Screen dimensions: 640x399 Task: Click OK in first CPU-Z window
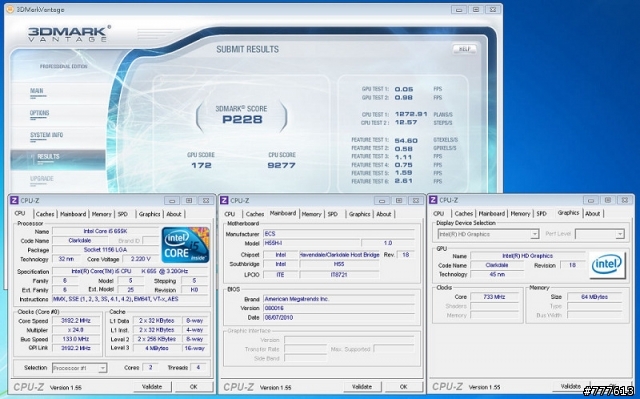pos(193,386)
